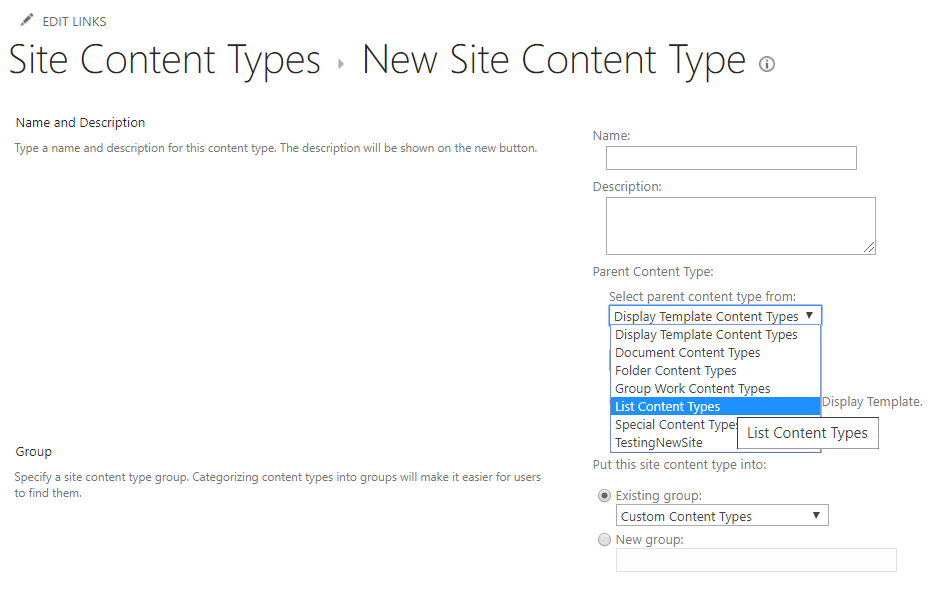Click the pencil icon beside EDIT LINKS
940x595 pixels.
click(x=26, y=20)
